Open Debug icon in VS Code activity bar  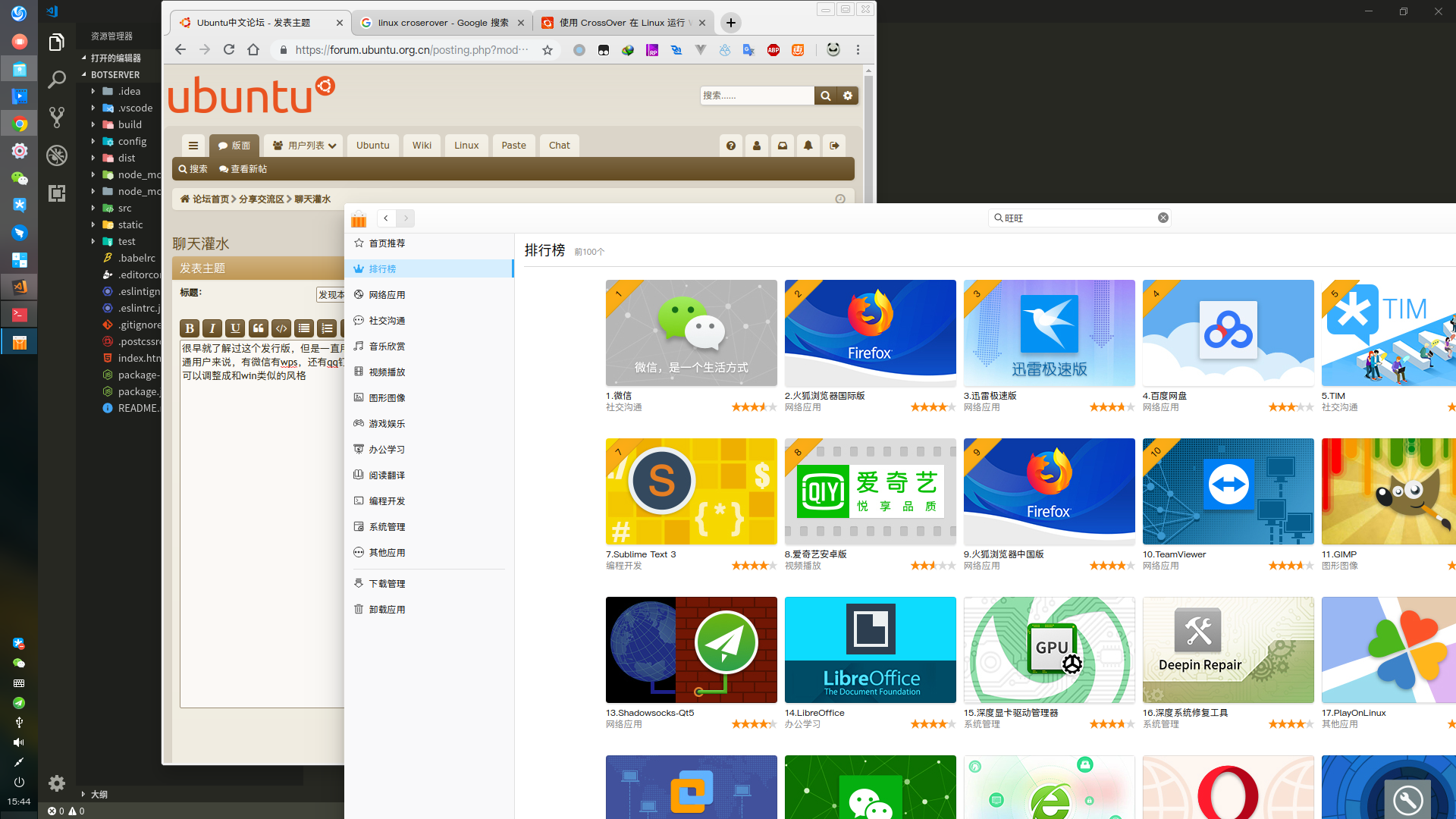pyautogui.click(x=57, y=155)
